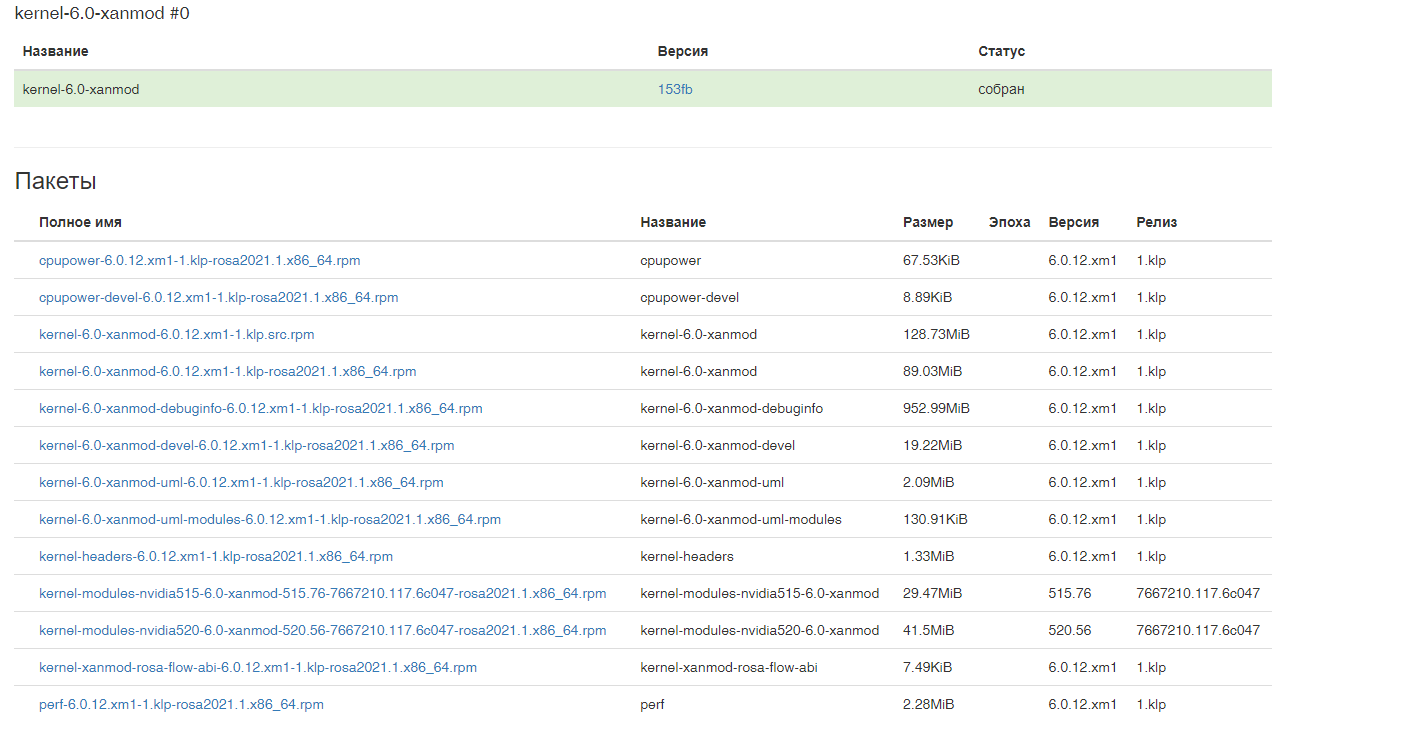
Task: Open the kernel-headers rpm package link
Action: (x=215, y=556)
